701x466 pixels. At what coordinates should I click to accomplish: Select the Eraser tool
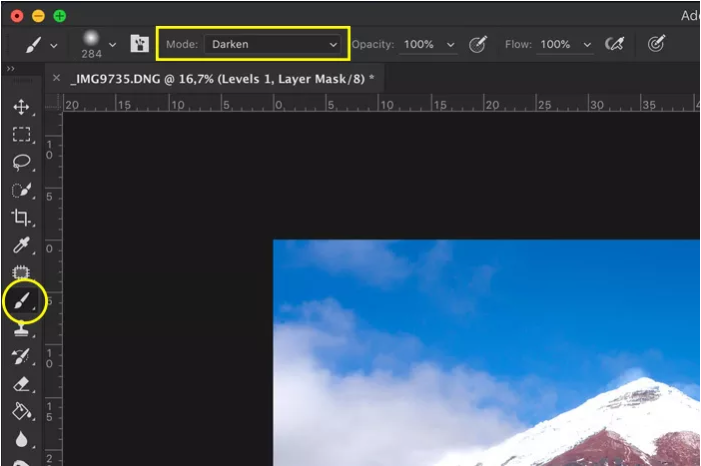(21, 383)
